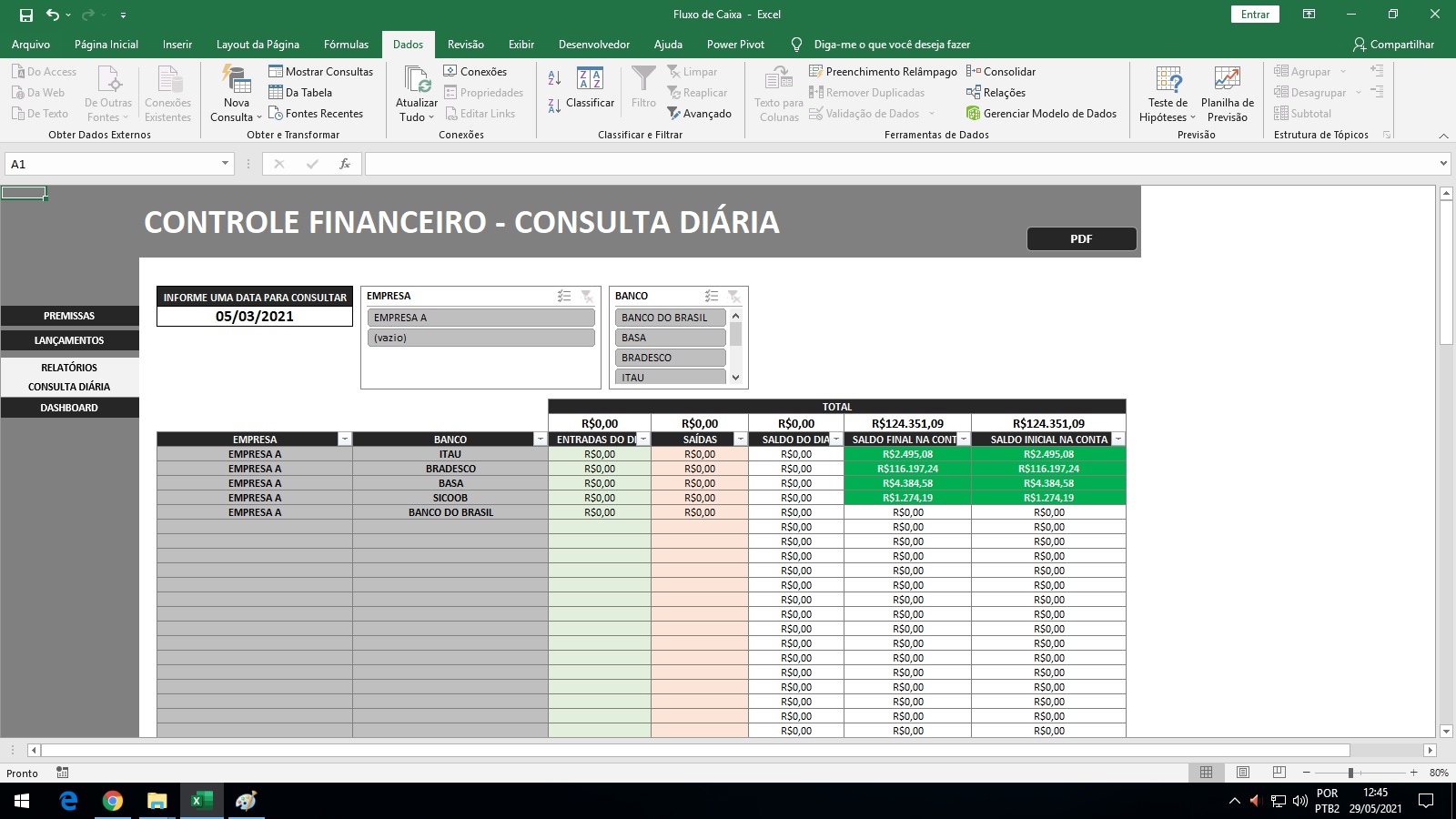Open the Consolidar data tool
1456x819 pixels.
point(1001,72)
